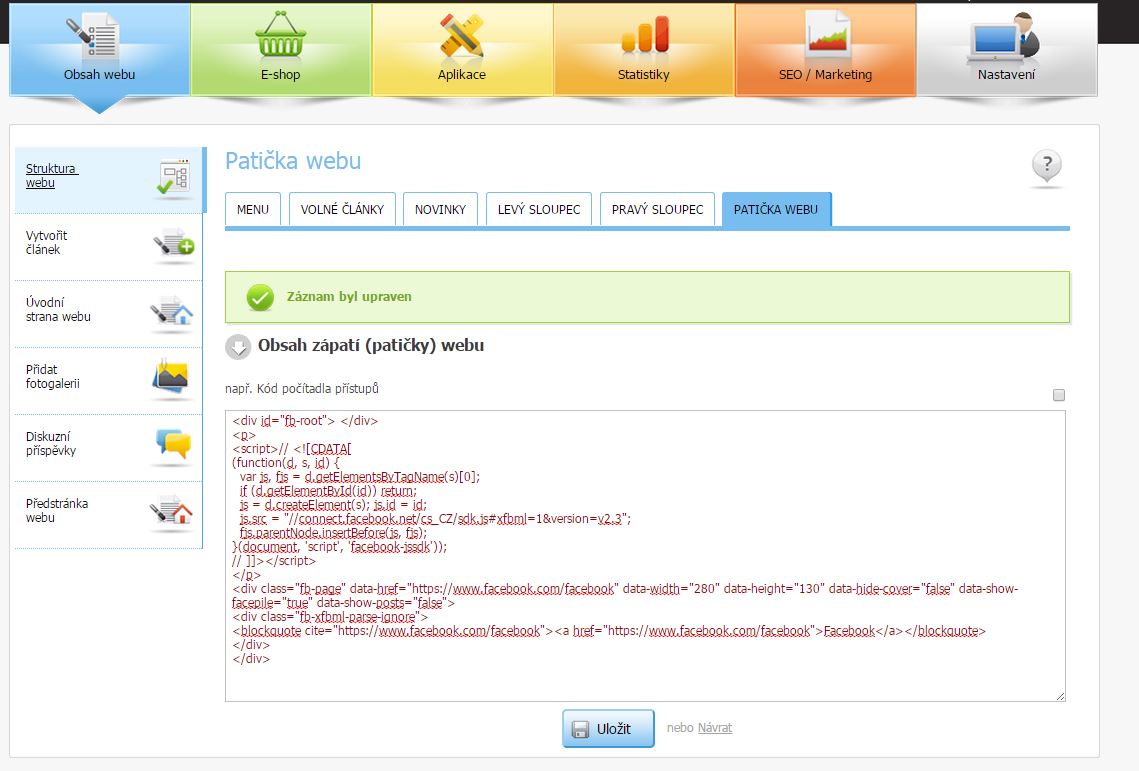The width and height of the screenshot is (1139, 771).
Task: Open the E-shop basket icon
Action: [x=280, y=35]
